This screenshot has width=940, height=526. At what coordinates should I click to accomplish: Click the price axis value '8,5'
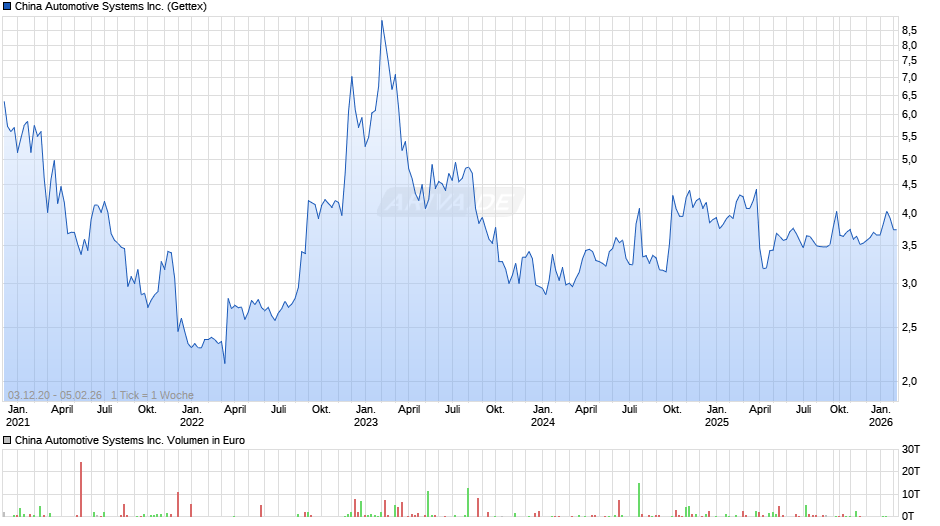[x=909, y=30]
